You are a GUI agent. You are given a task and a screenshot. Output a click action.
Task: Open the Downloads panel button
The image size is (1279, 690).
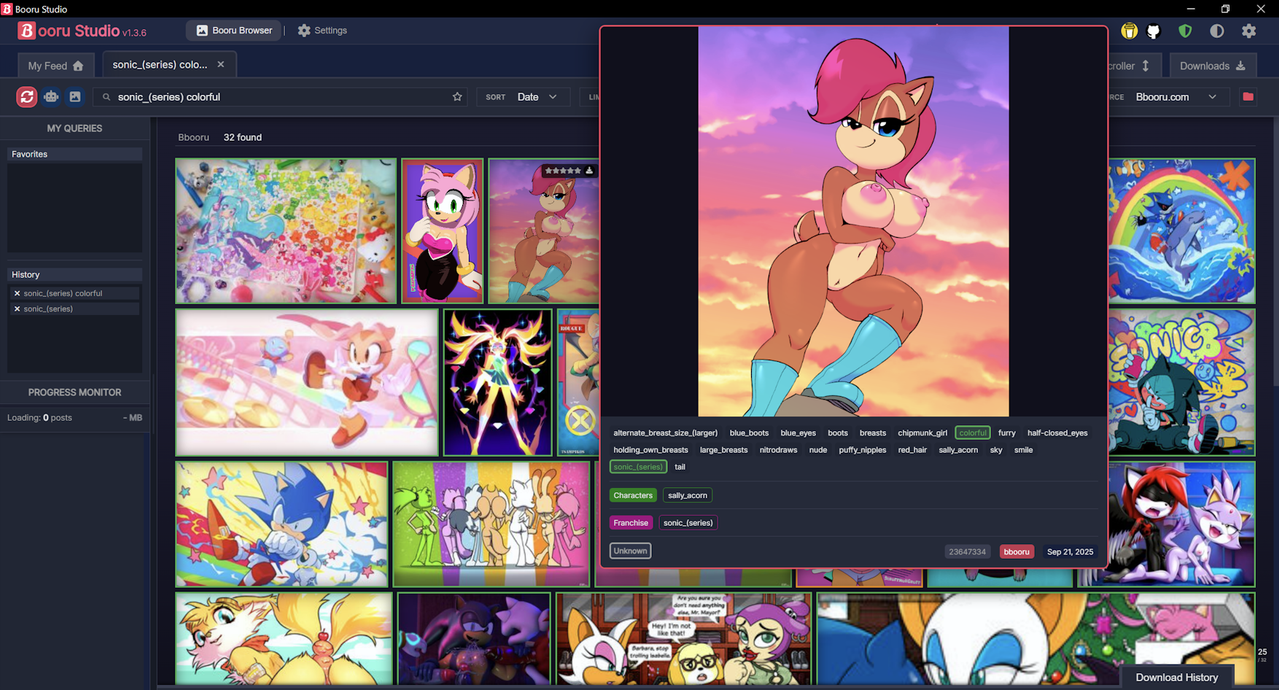pos(1212,66)
